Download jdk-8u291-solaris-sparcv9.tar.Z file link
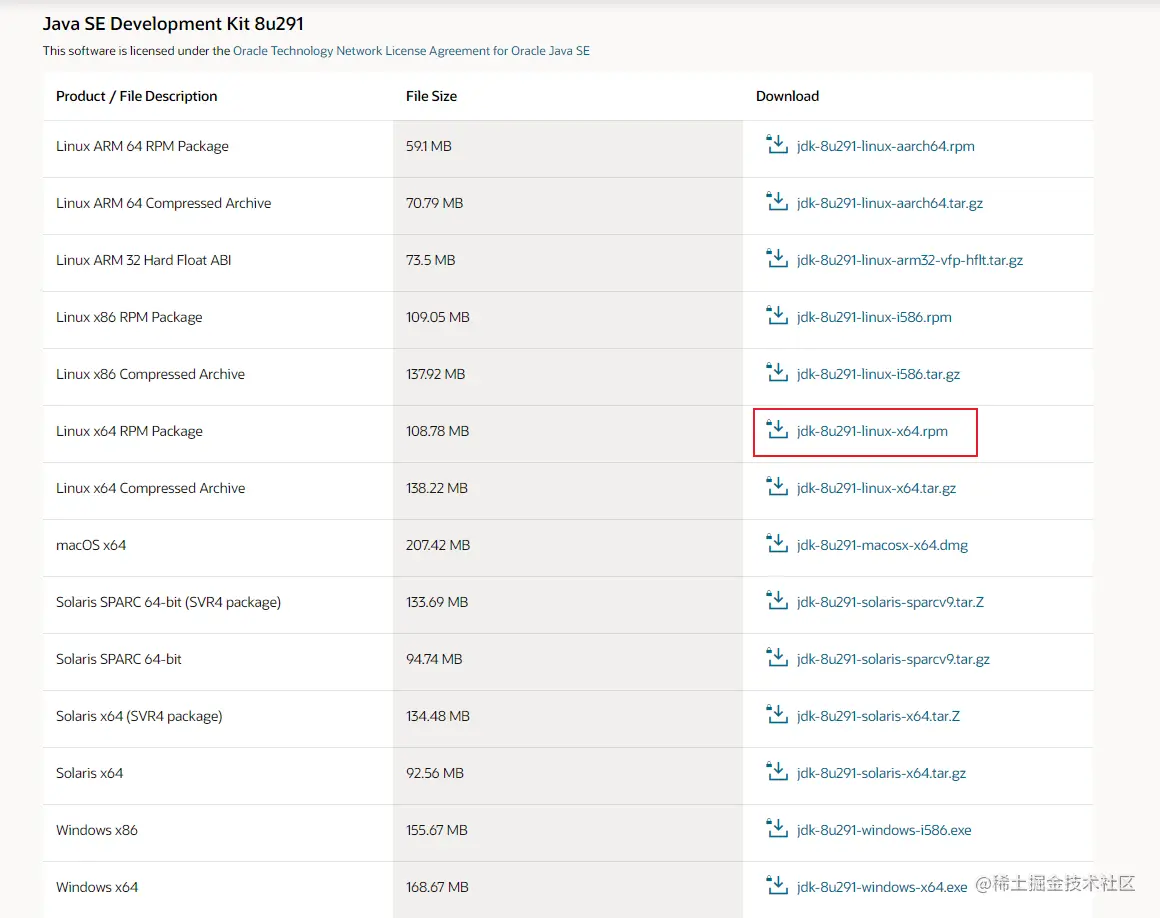The height and width of the screenshot is (918, 1160). pos(891,602)
